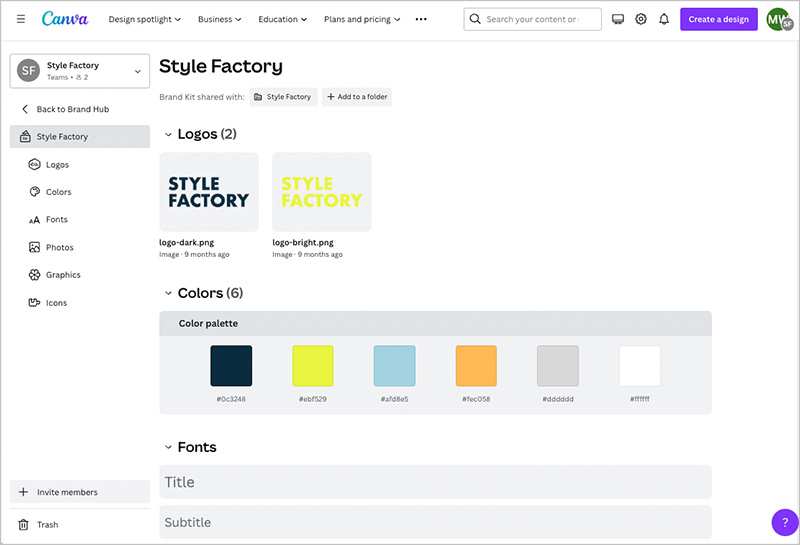Click the back arrow beside Back to Brand Hub

24,109
